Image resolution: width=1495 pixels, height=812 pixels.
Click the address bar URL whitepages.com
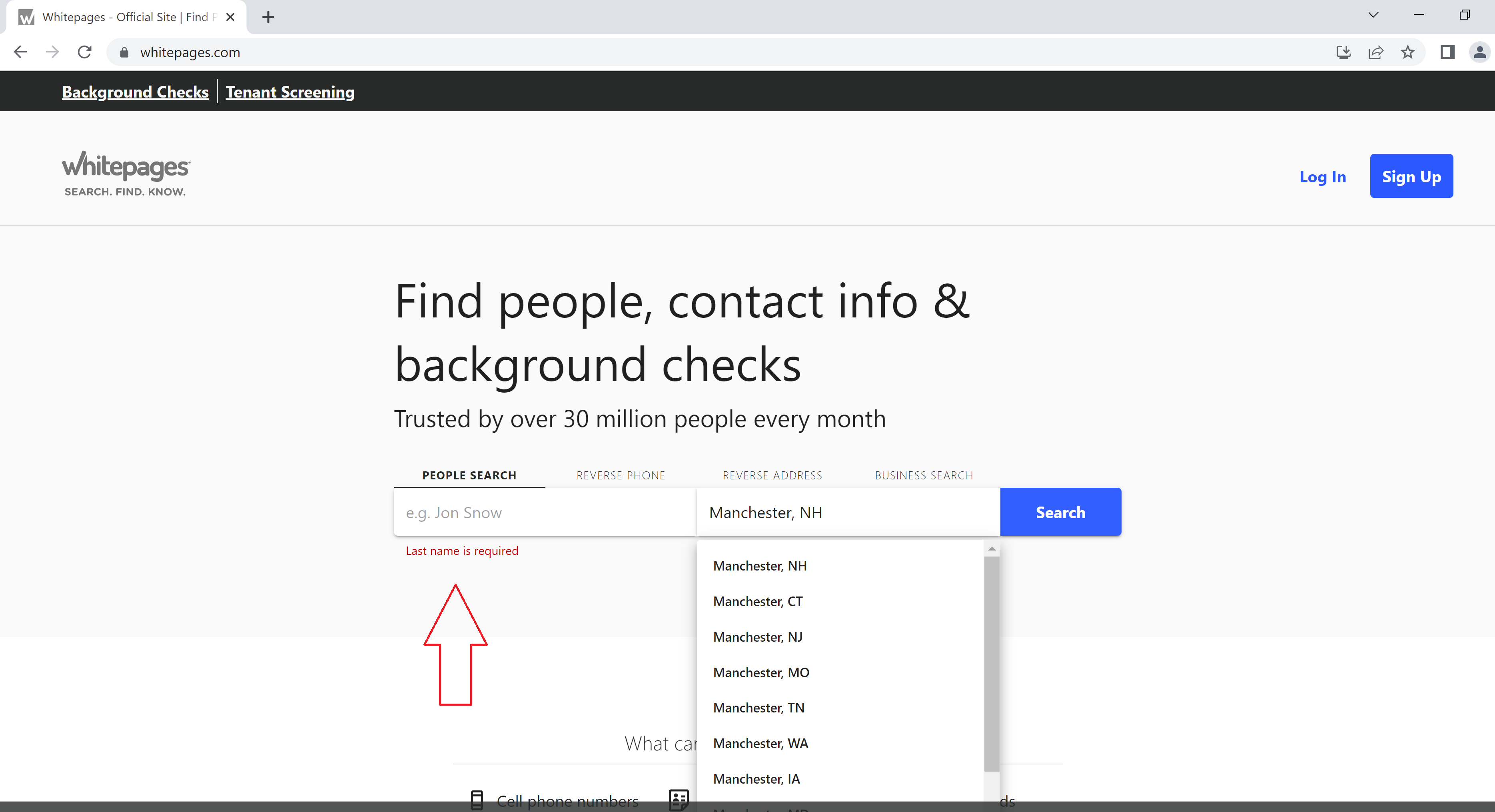tap(190, 52)
